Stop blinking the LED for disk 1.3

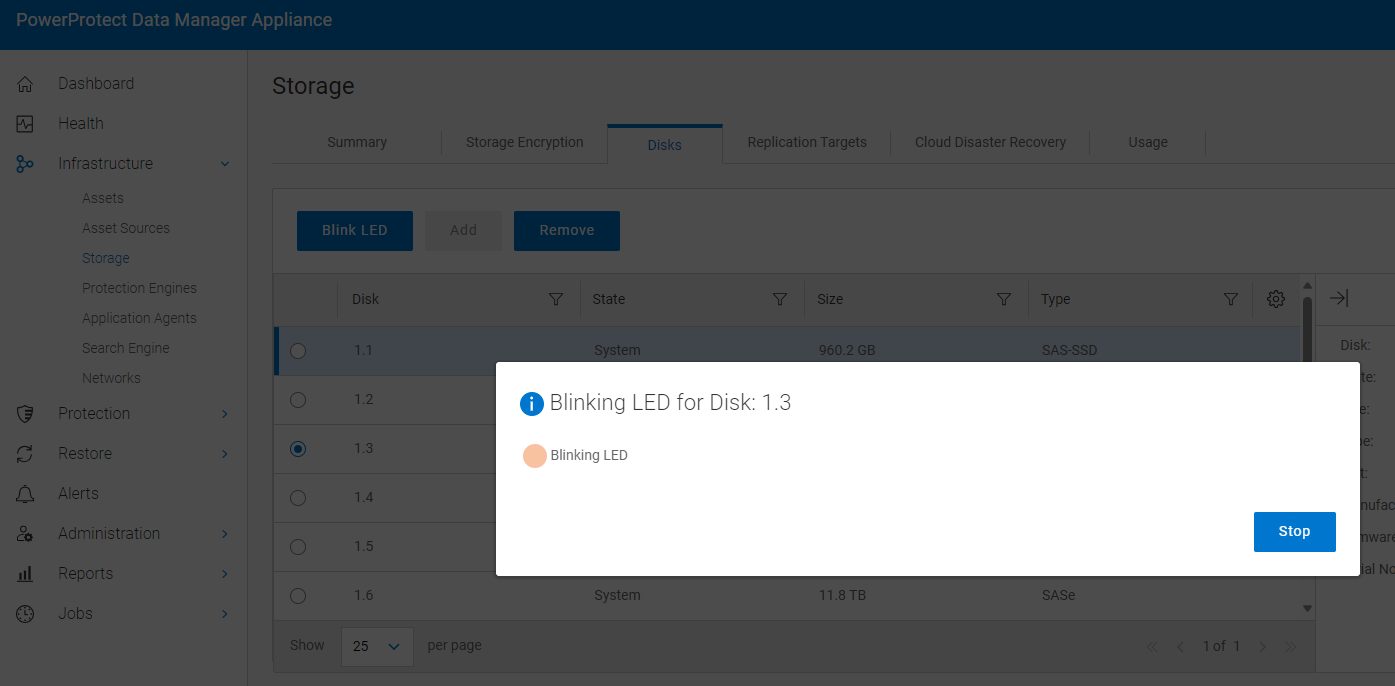[x=1294, y=531]
